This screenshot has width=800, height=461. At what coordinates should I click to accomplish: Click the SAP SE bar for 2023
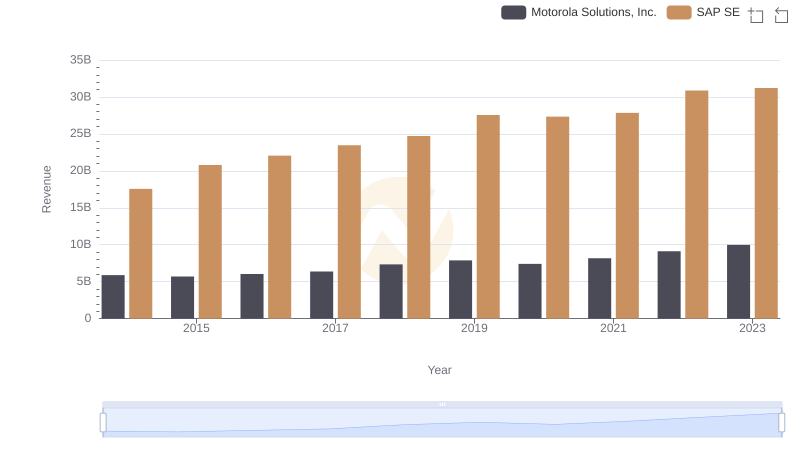pos(766,203)
